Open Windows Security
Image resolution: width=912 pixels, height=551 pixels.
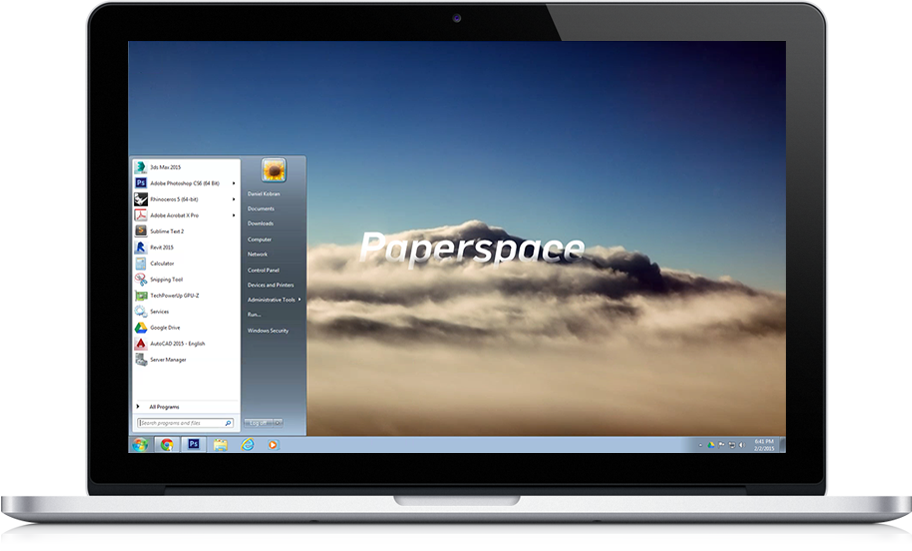pyautogui.click(x=268, y=330)
